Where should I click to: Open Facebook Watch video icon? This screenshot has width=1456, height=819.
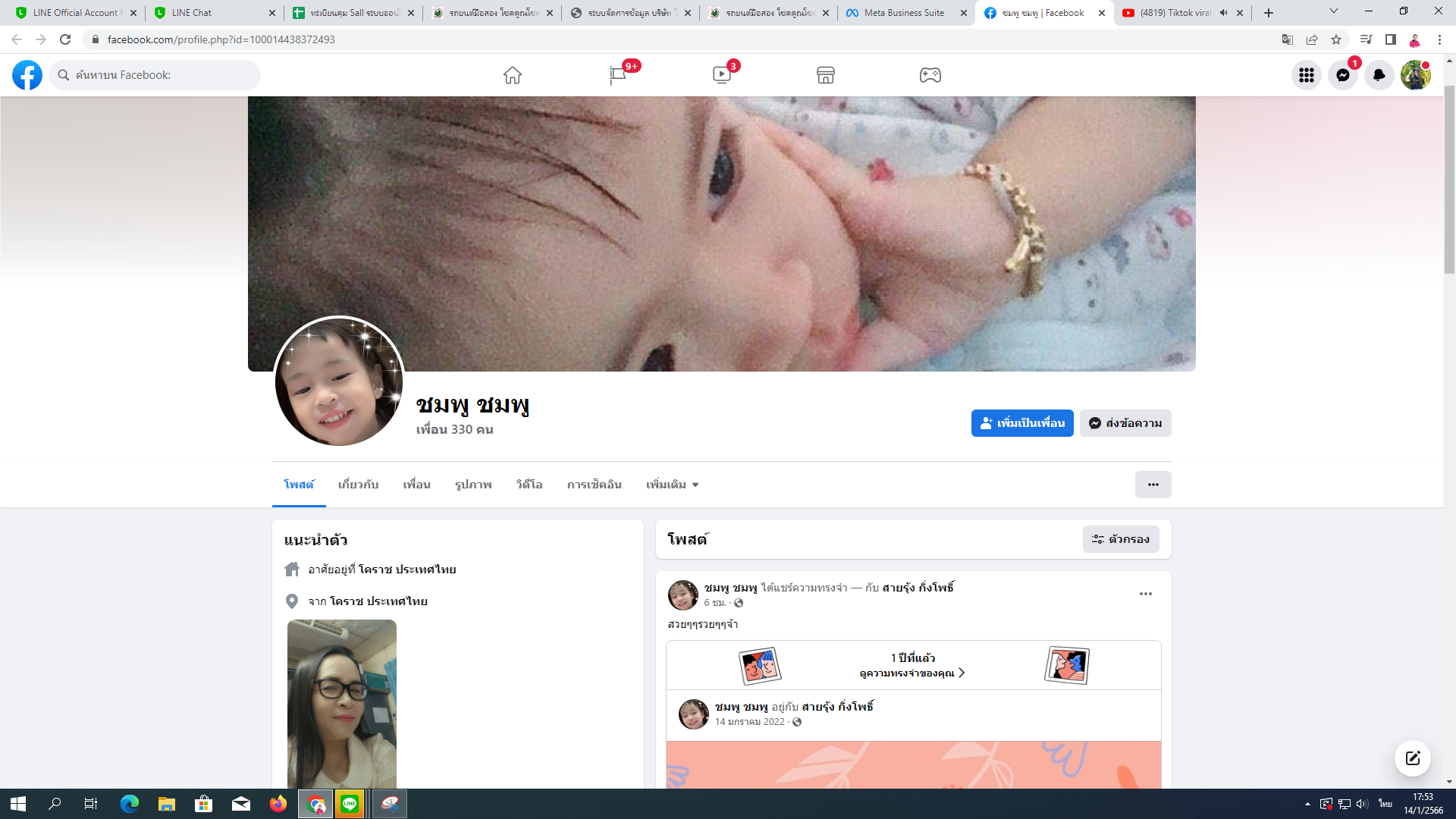(721, 75)
